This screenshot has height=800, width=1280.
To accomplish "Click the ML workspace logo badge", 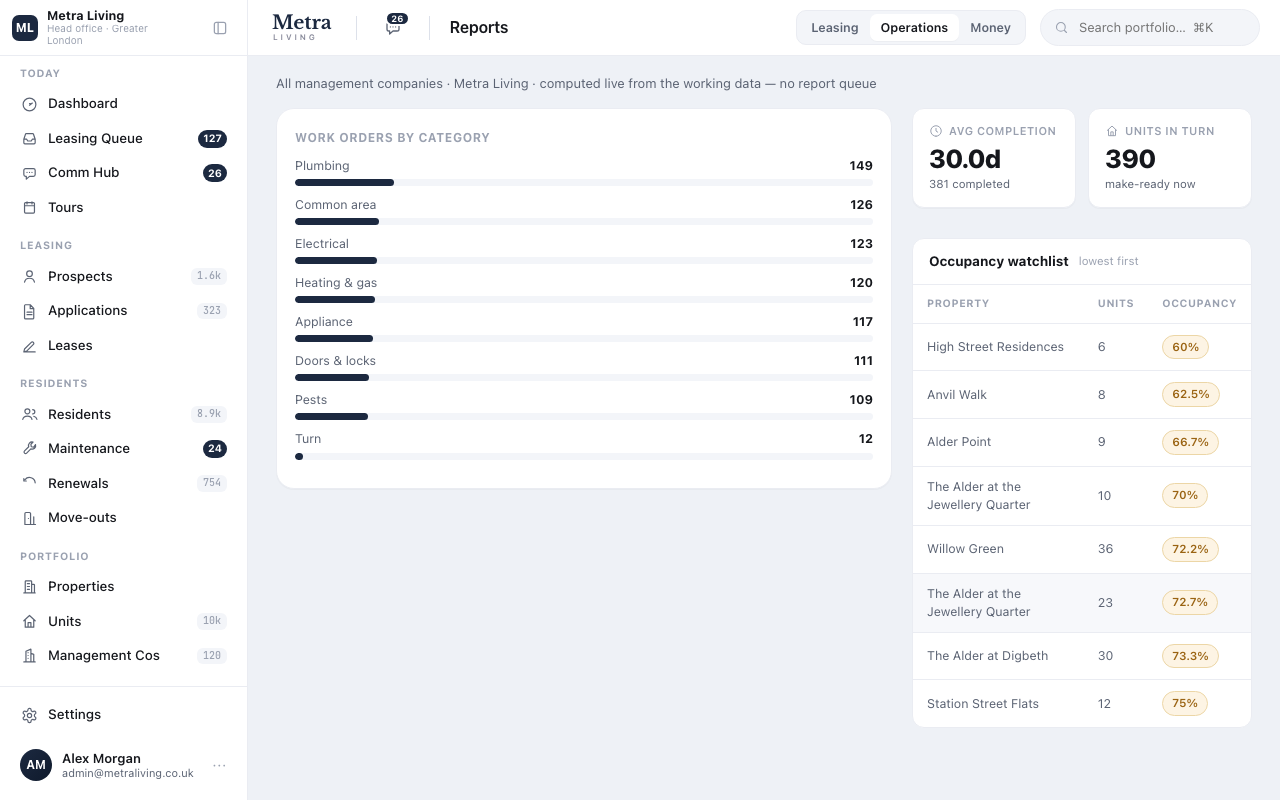I will [x=25, y=28].
